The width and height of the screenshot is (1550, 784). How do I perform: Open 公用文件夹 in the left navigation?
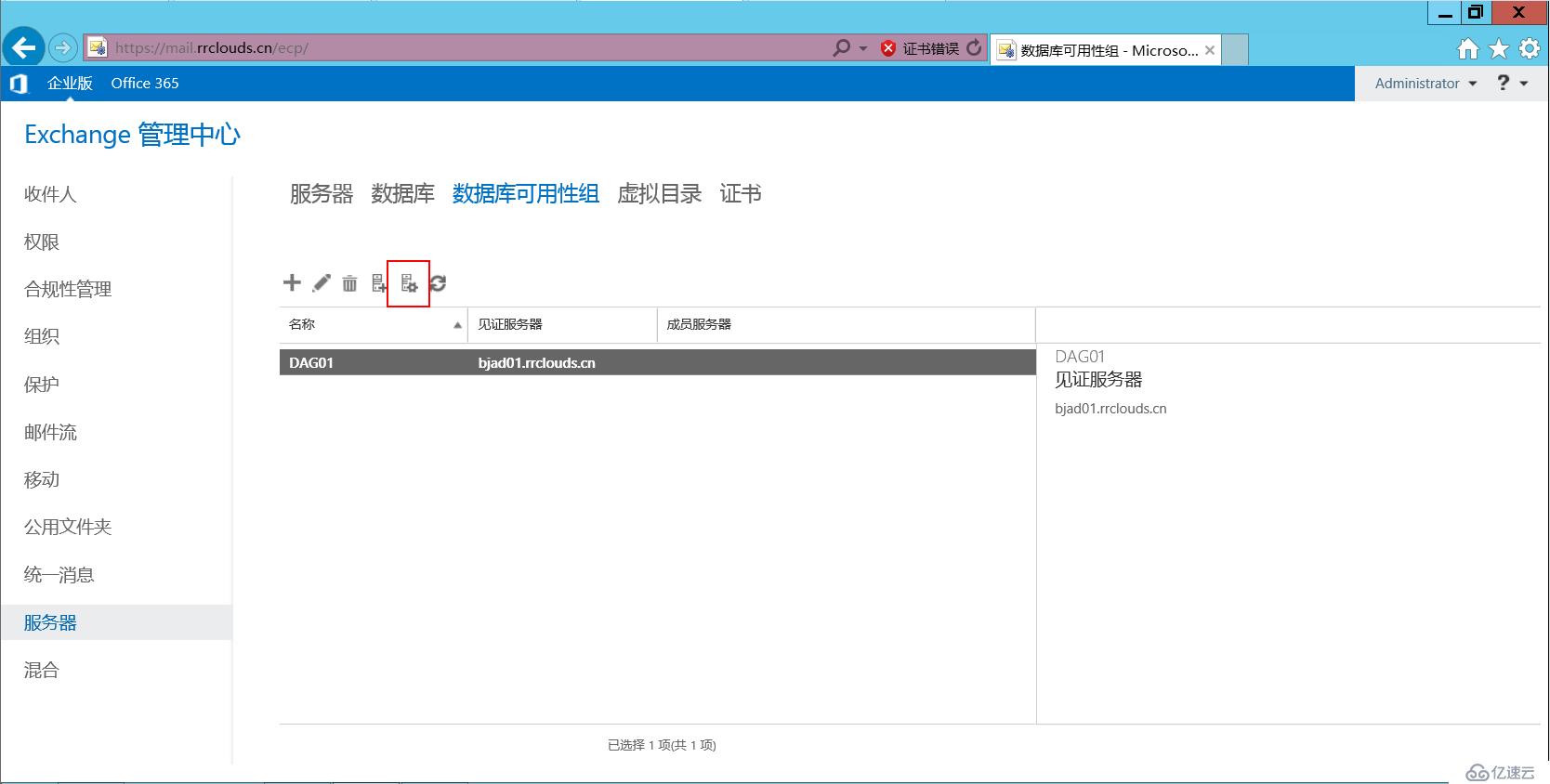68,527
